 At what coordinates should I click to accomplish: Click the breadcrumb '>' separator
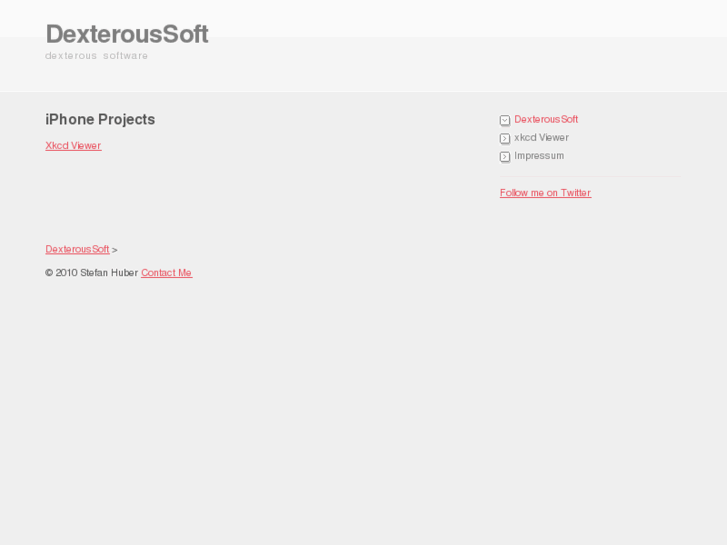click(x=115, y=250)
